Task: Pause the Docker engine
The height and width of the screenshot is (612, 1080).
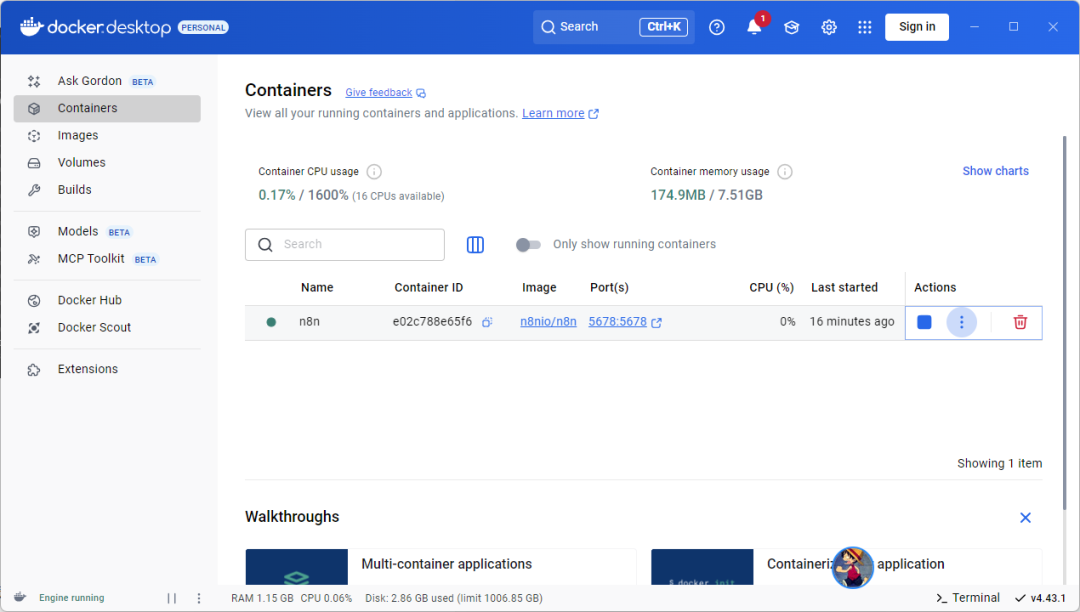Action: pos(172,598)
